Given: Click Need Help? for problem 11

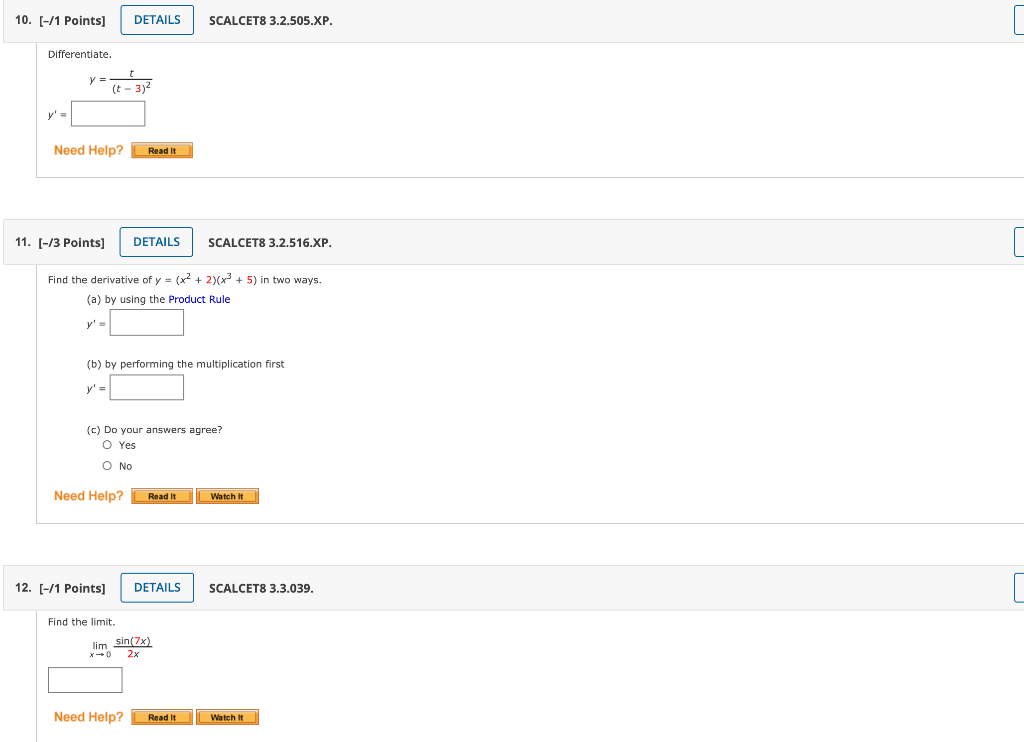Looking at the screenshot, I should (88, 495).
